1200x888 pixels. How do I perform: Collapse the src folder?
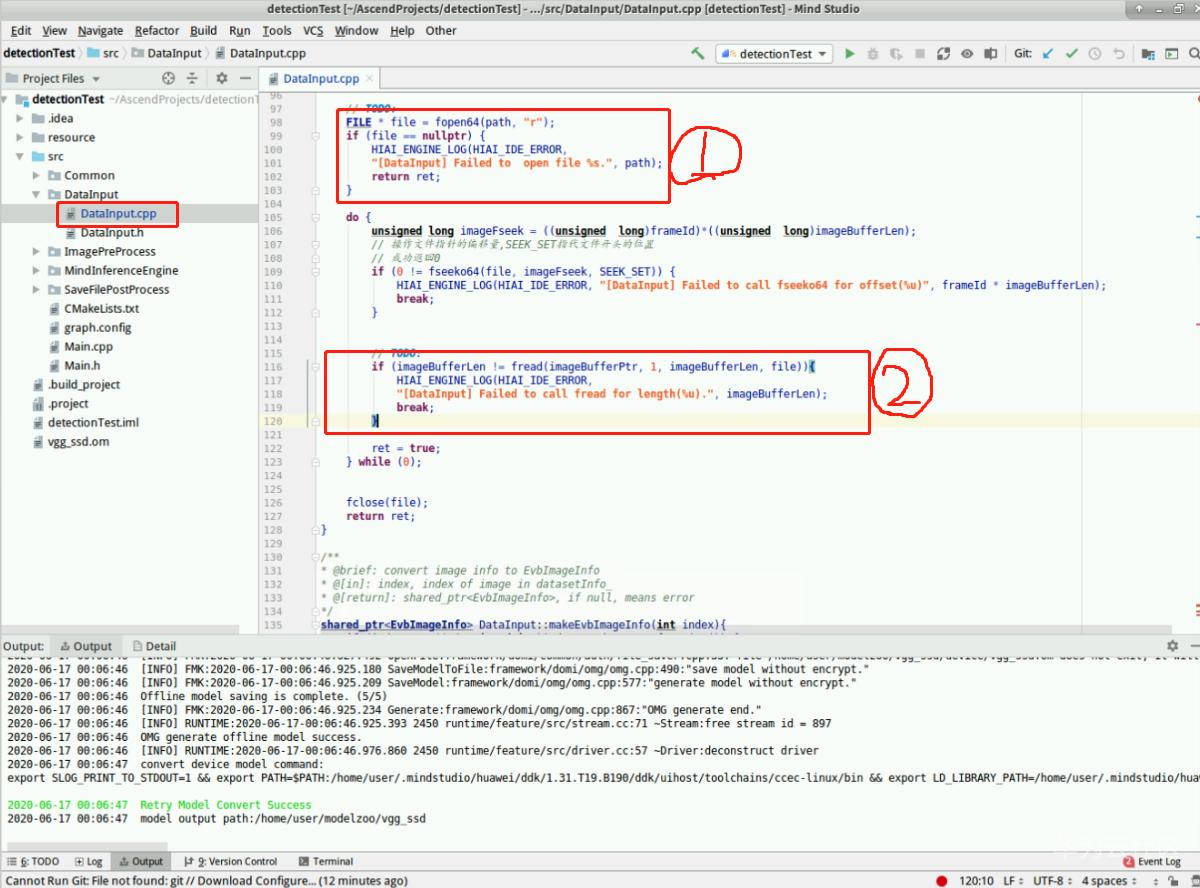20,156
